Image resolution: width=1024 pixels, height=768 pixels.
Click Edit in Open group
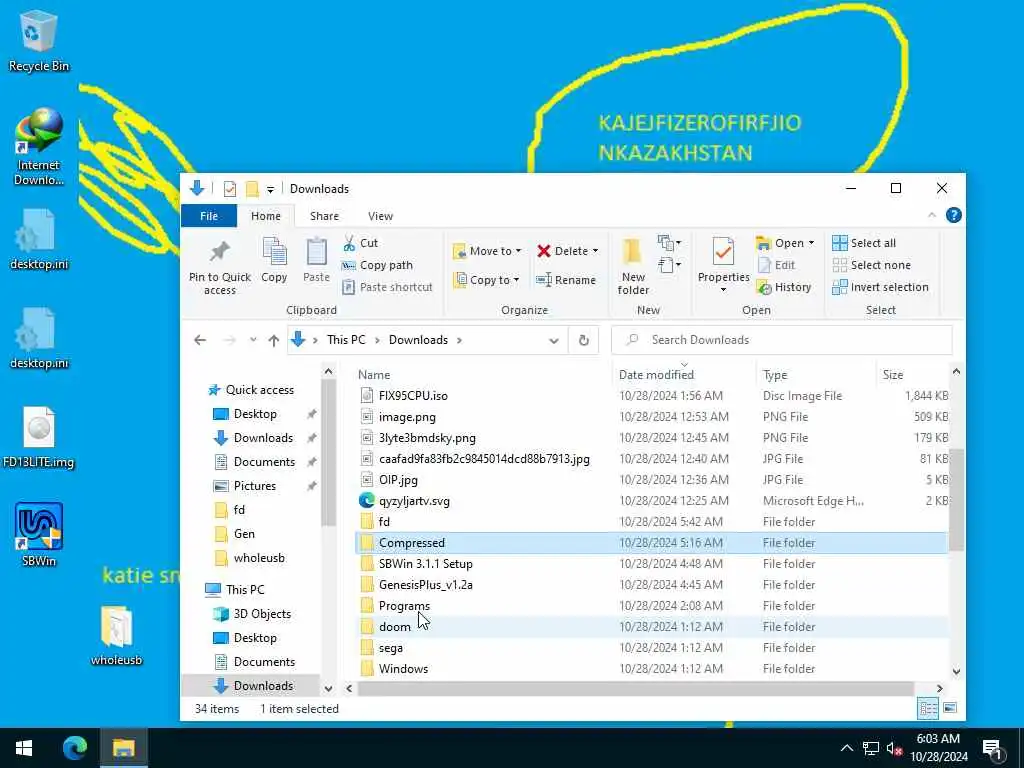point(776,265)
